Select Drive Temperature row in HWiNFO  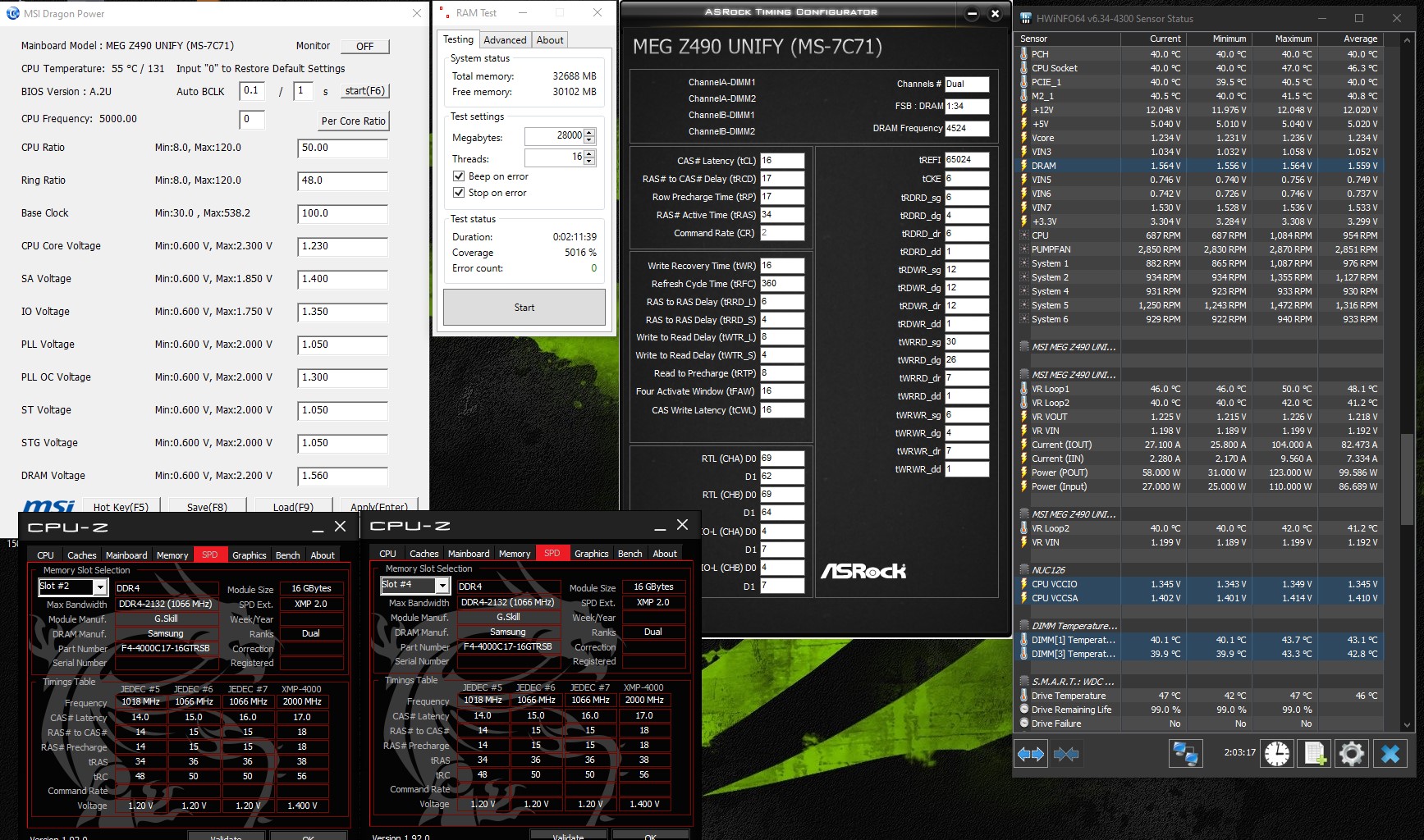(1200, 696)
